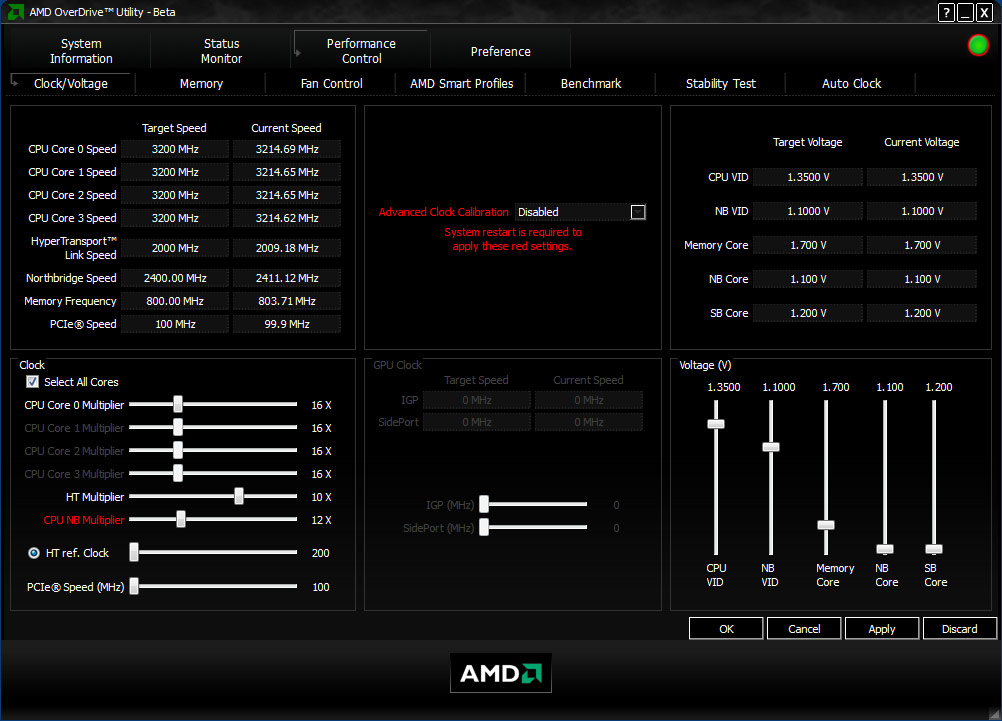1002x721 pixels.
Task: Open the help question mark button
Action: [946, 12]
